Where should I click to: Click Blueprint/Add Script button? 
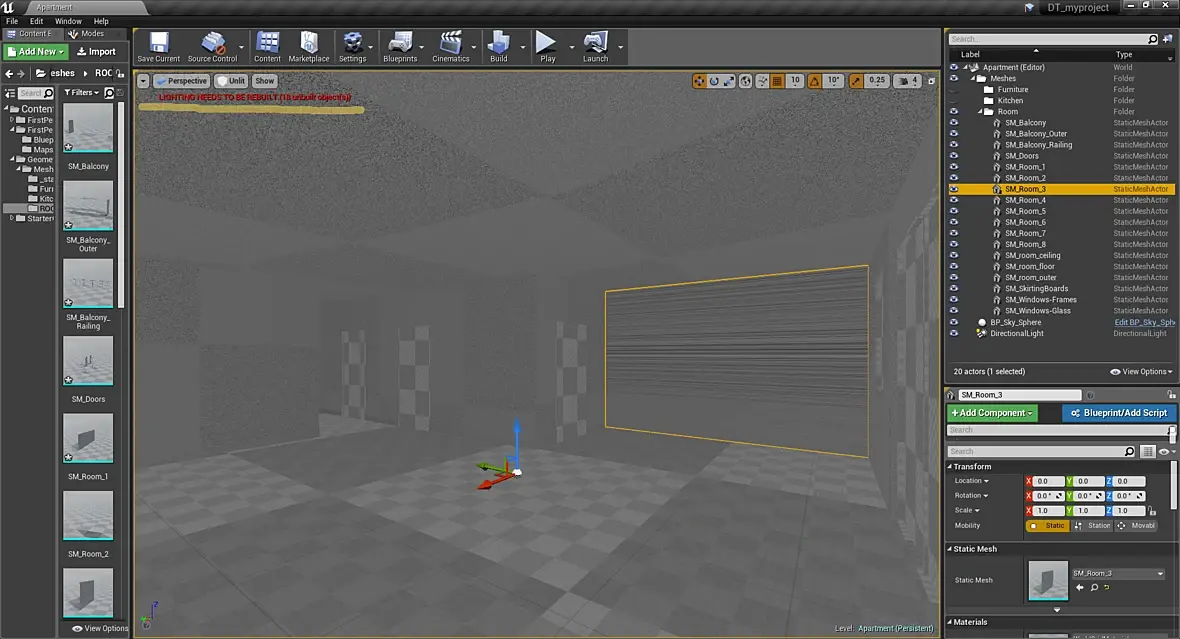point(1118,413)
